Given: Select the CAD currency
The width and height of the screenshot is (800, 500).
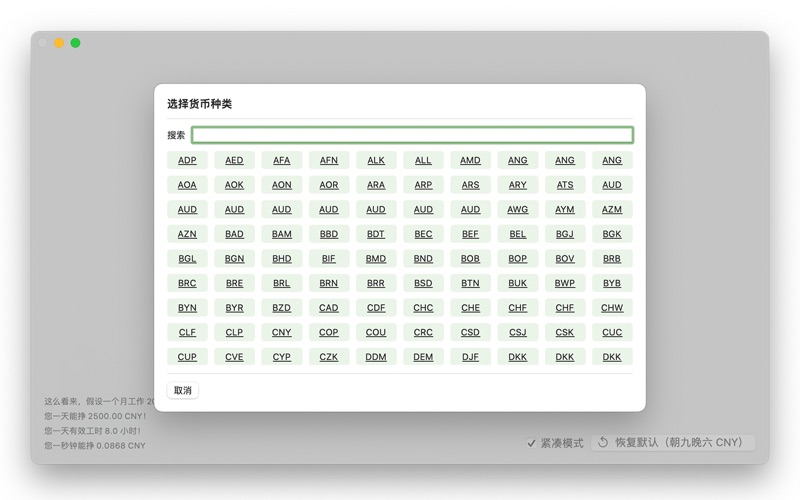Looking at the screenshot, I should click(329, 308).
